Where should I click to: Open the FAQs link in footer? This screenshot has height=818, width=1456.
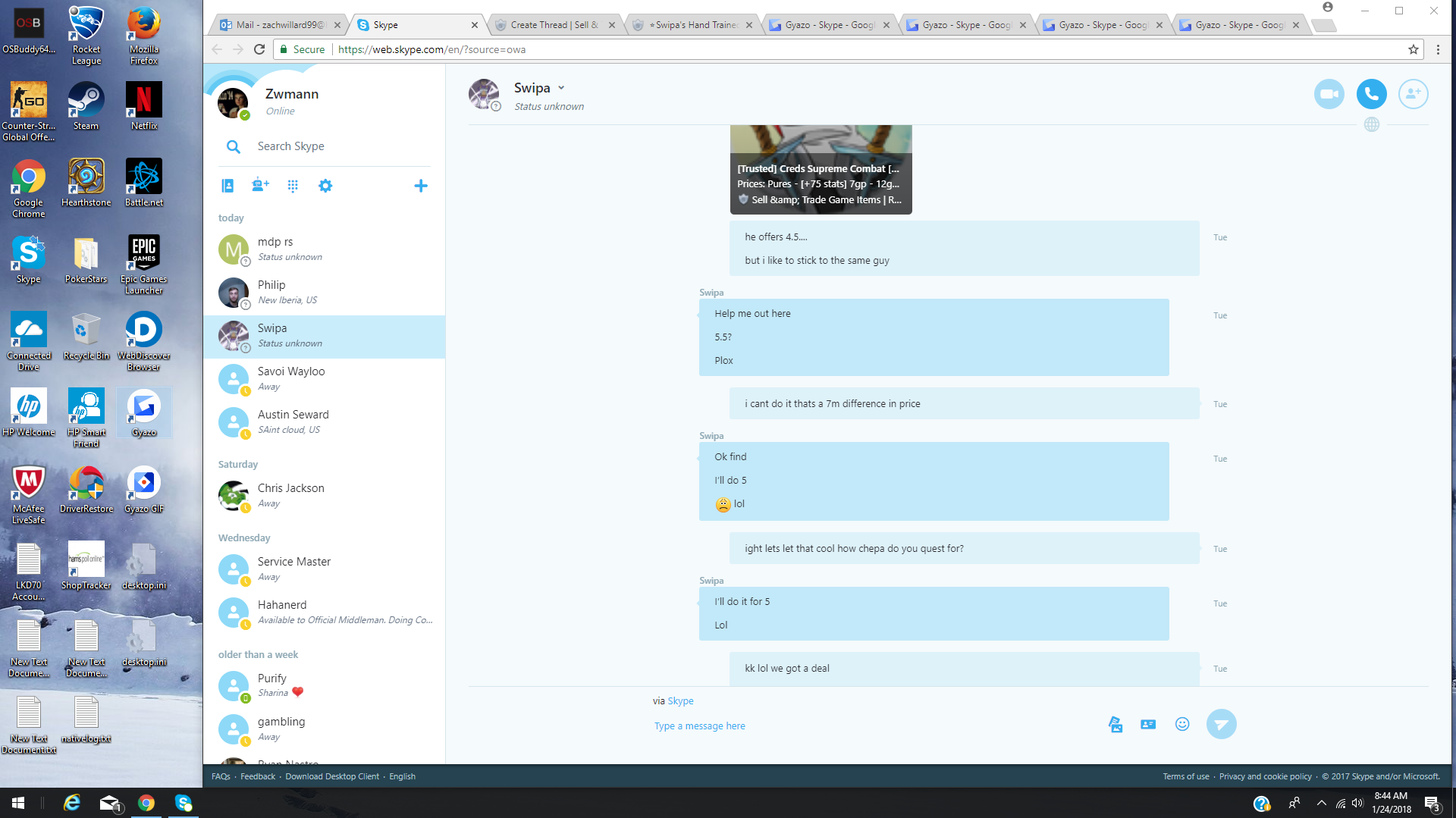[221, 776]
